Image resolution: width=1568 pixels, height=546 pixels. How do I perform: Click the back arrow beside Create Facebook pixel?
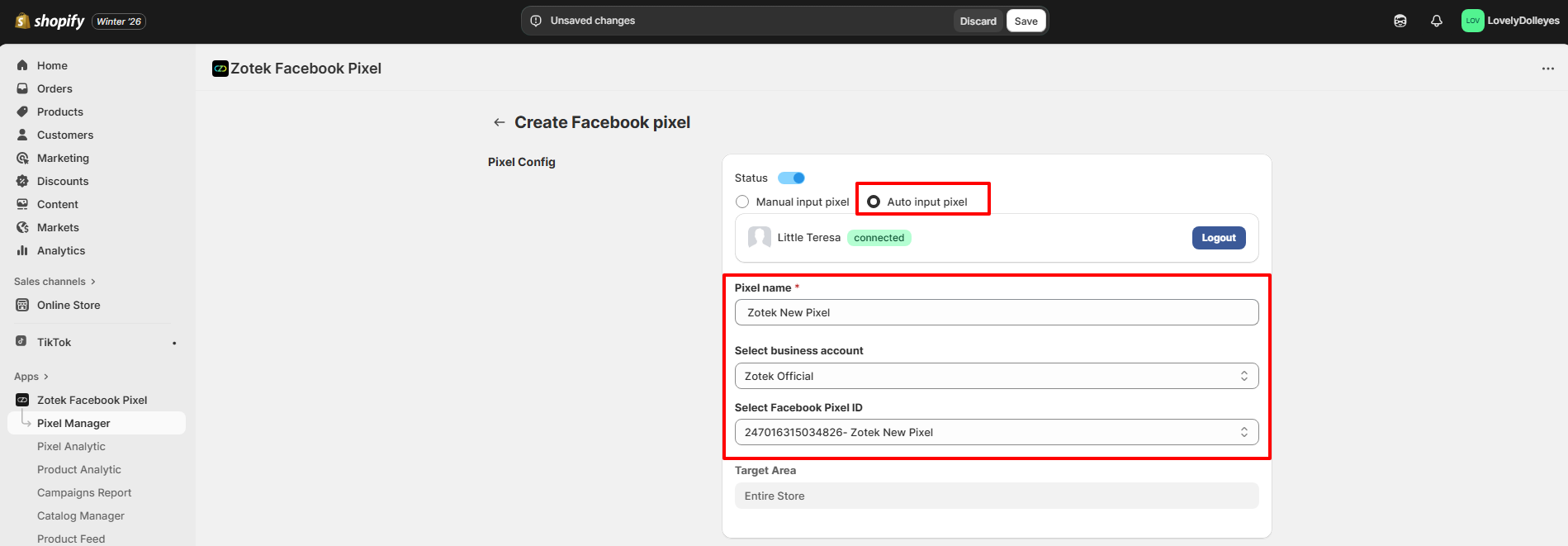tap(499, 122)
